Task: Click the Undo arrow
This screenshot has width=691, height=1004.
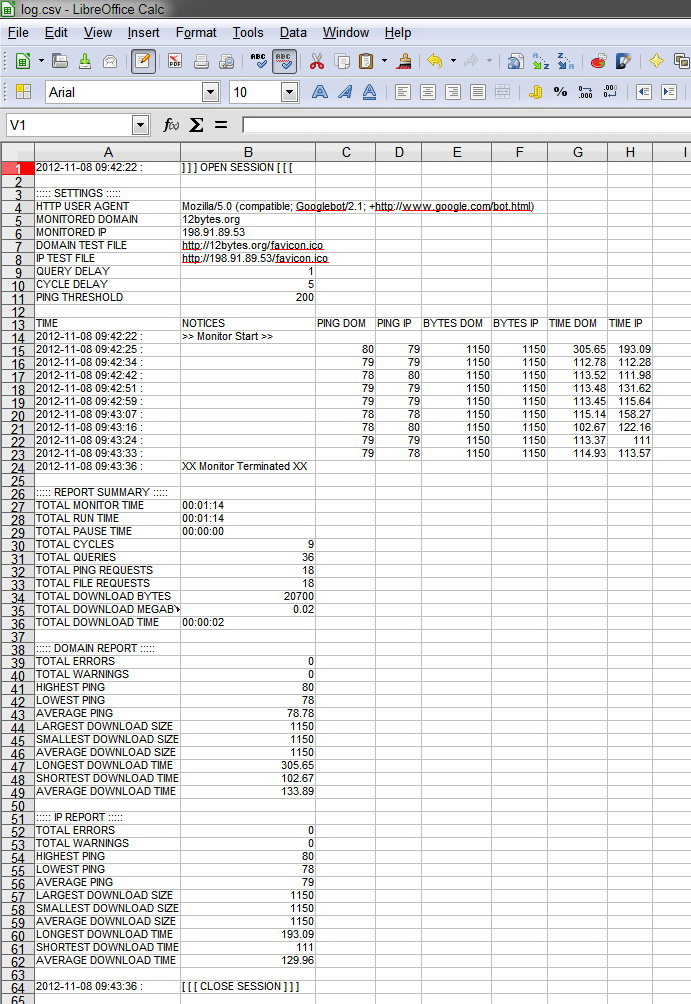Action: (x=435, y=61)
